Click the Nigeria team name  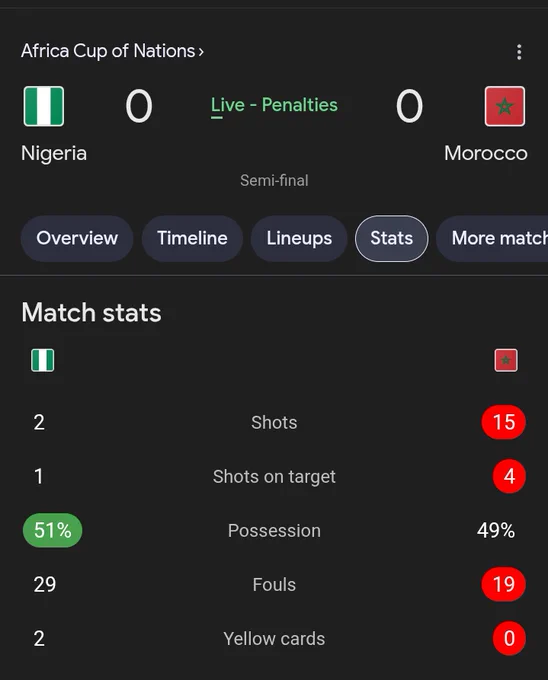[x=54, y=154]
